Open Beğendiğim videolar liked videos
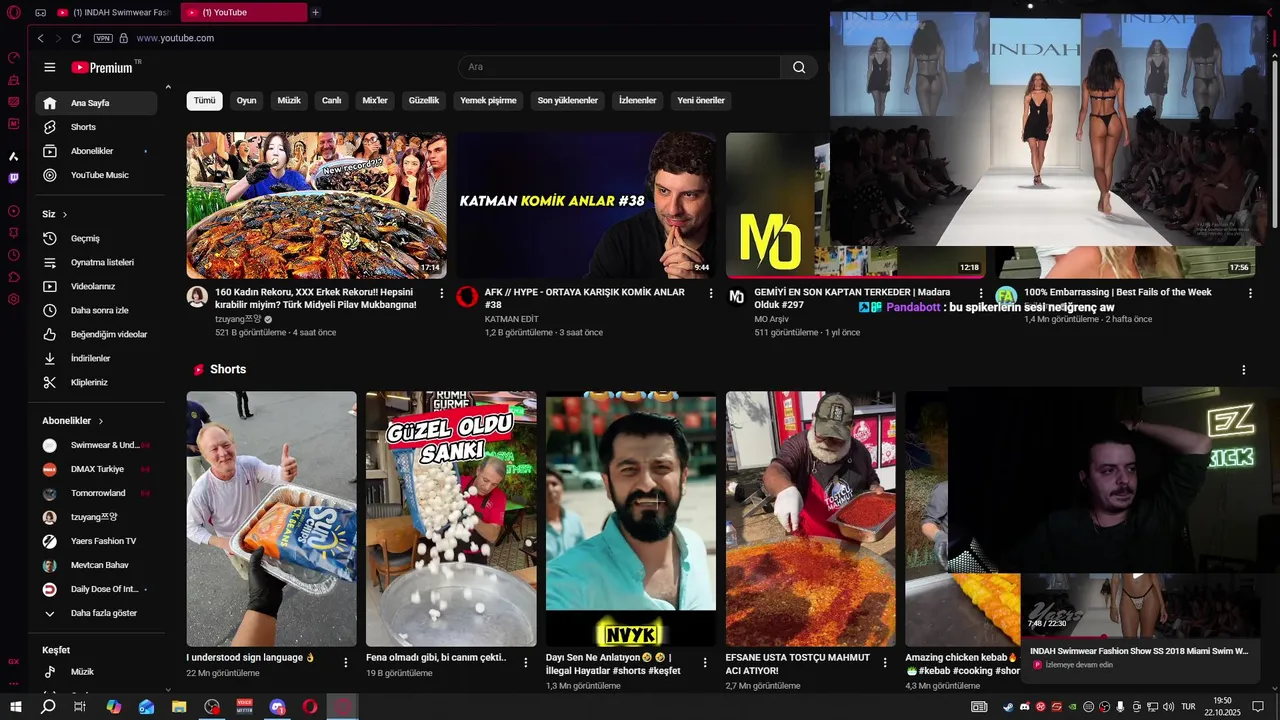 tap(96, 334)
